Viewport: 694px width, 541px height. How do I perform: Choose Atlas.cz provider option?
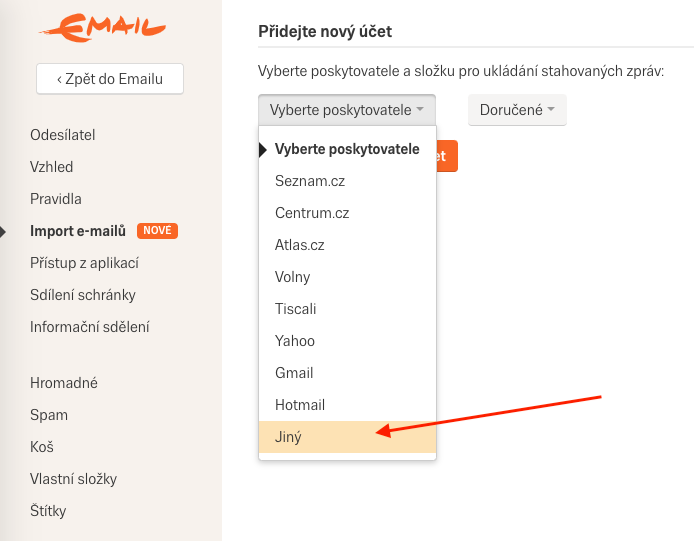coord(347,245)
